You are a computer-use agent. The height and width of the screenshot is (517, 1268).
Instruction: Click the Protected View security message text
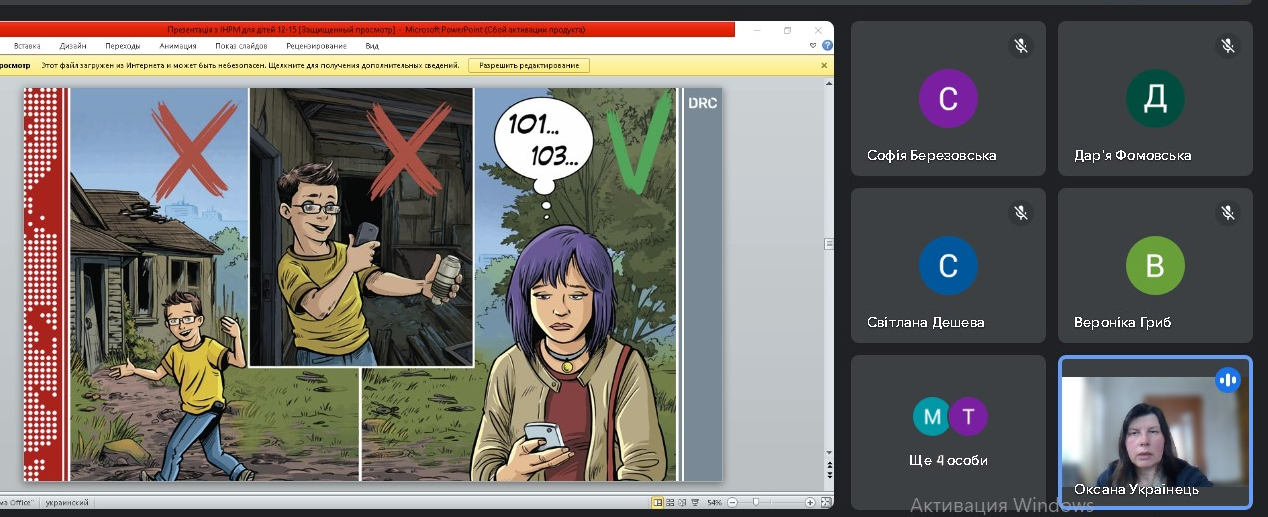pyautogui.click(x=249, y=65)
